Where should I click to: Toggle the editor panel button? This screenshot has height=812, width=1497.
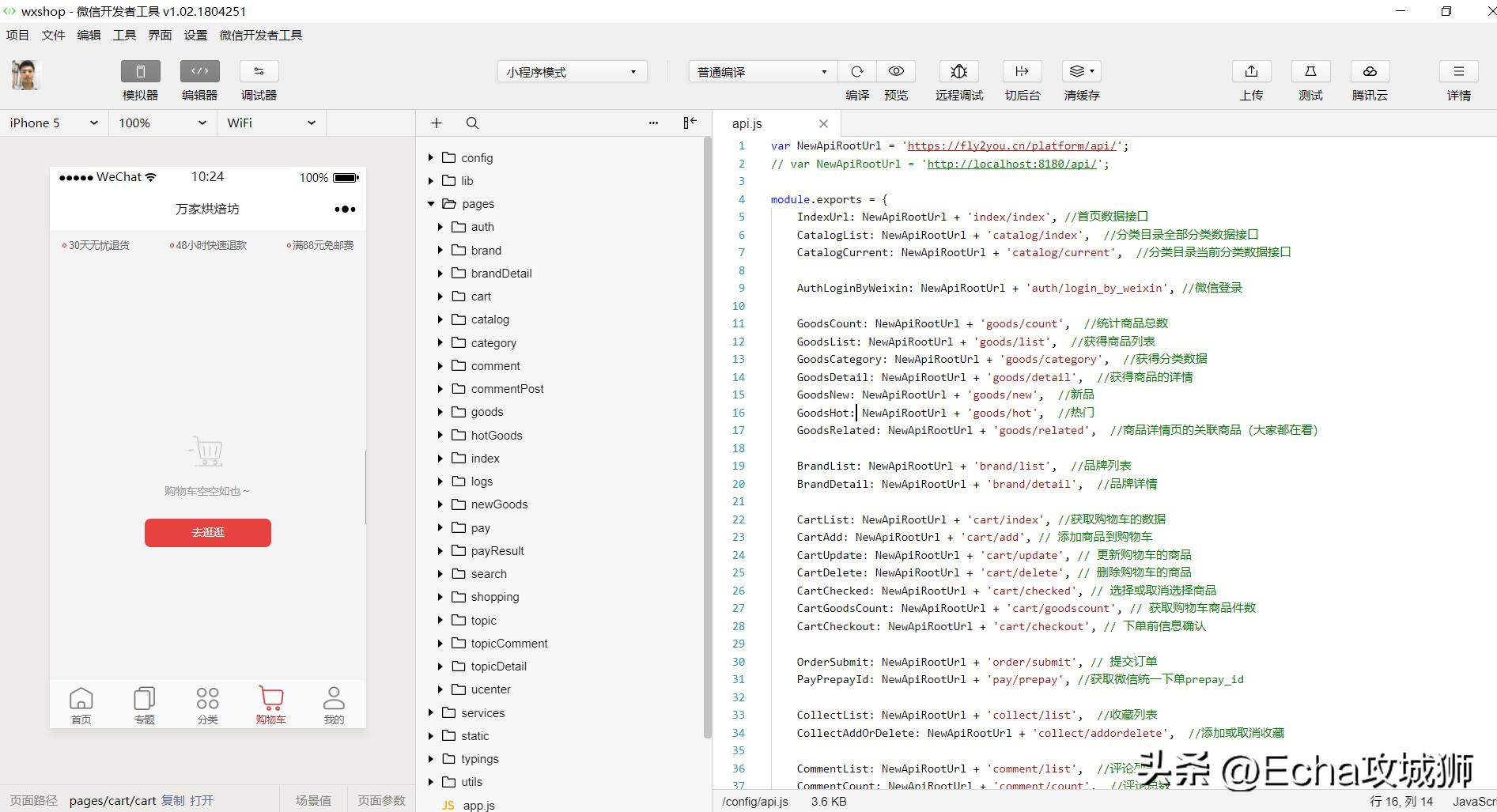point(199,72)
